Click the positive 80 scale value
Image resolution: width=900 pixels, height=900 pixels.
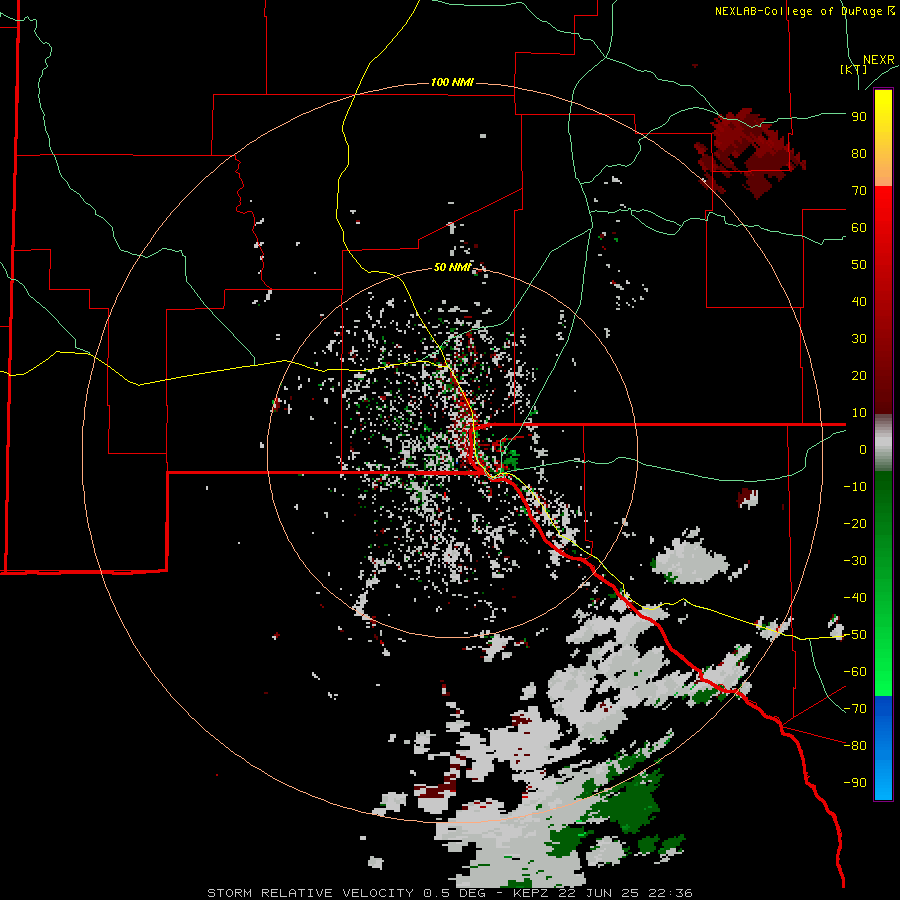coord(859,154)
